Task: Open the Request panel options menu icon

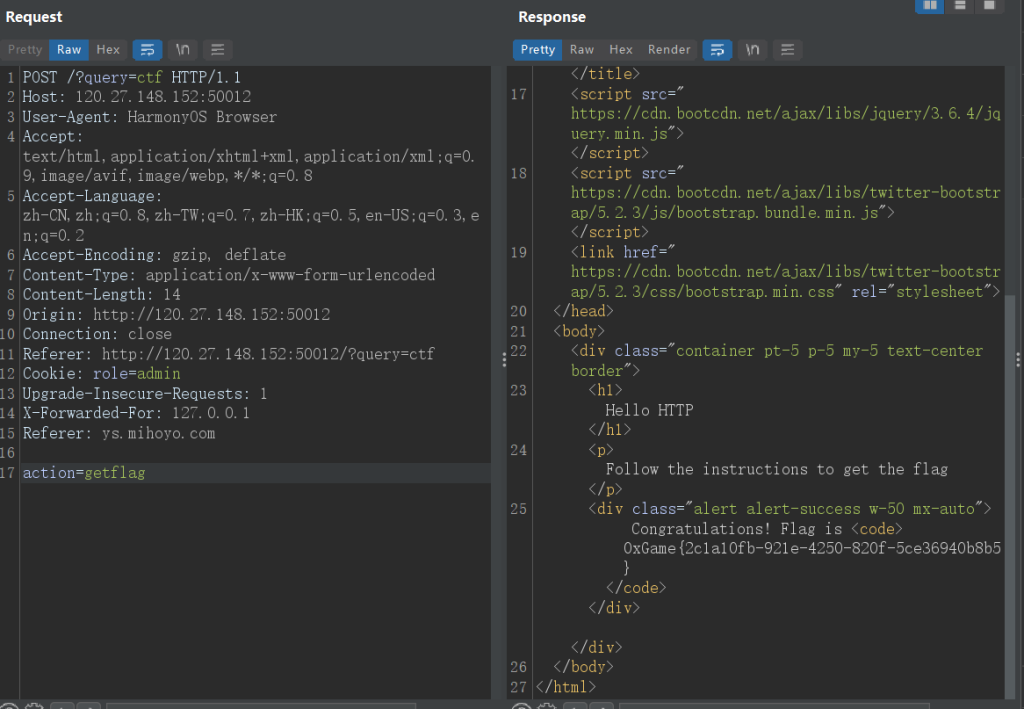Action: (x=217, y=50)
